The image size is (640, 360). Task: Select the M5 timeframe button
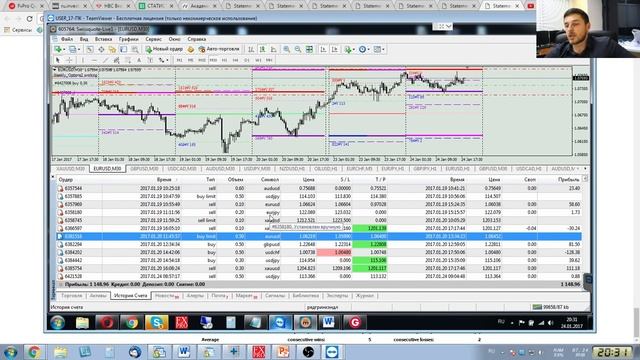point(191,60)
